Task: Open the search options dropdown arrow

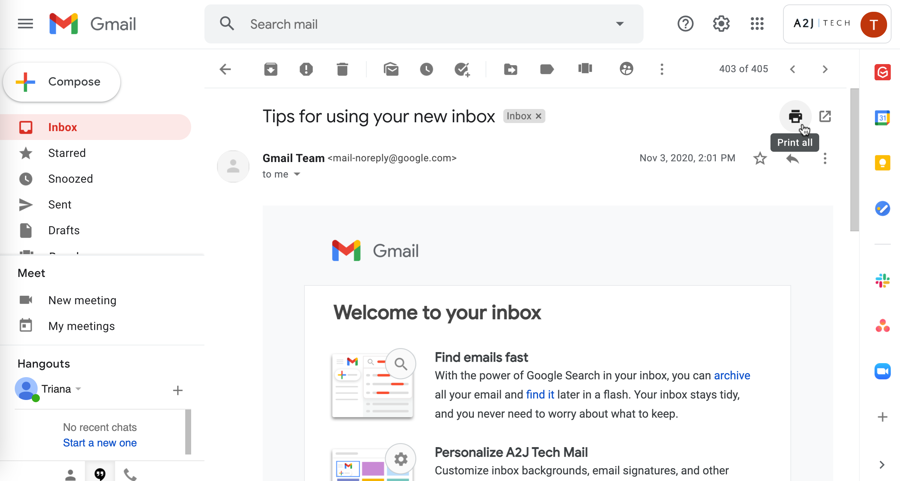Action: 620,24
